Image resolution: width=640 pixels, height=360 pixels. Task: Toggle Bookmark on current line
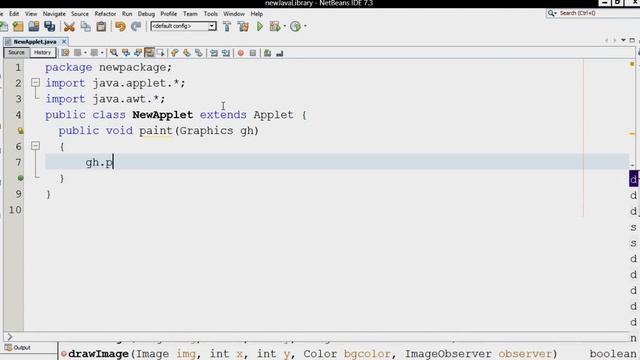pyautogui.click(x=198, y=53)
